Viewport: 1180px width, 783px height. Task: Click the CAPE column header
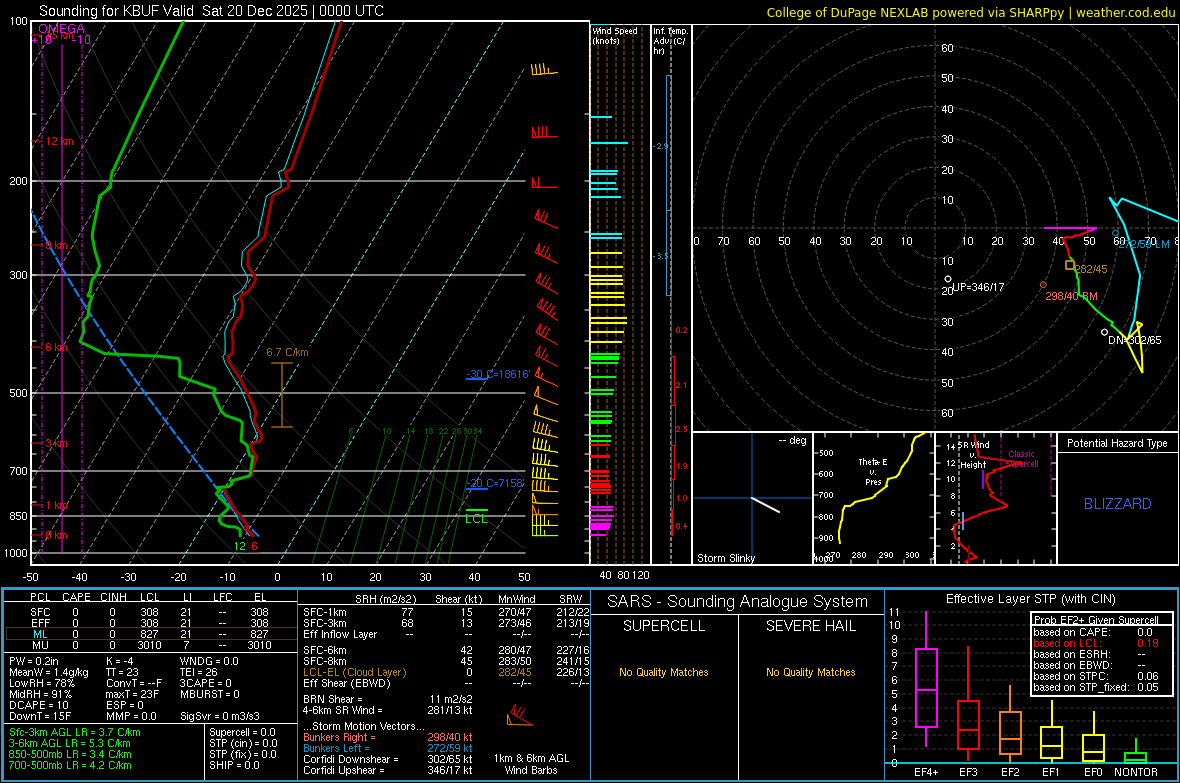pos(76,597)
